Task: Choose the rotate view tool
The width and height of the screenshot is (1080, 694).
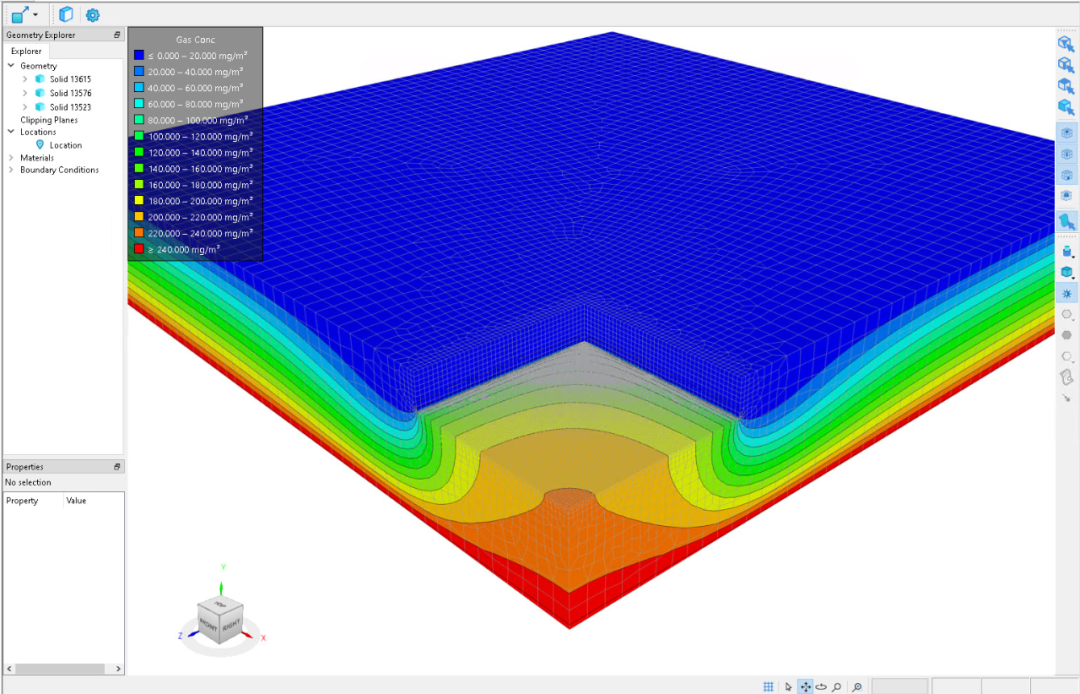Action: [821, 686]
